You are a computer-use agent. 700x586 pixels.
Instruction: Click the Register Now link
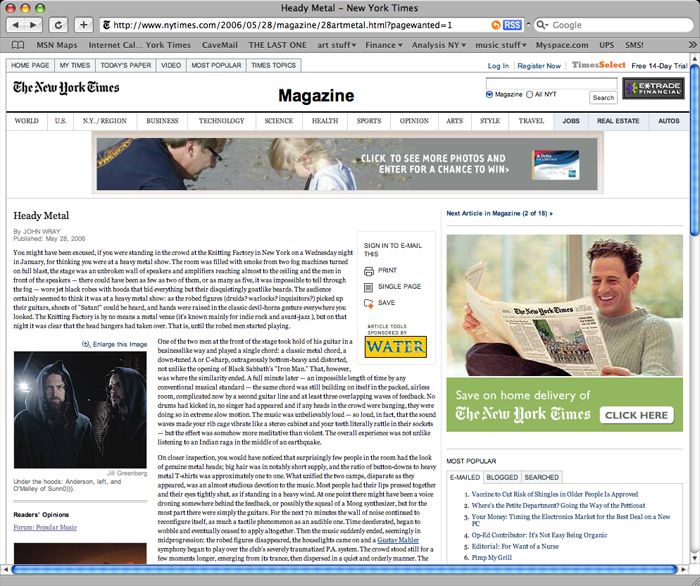539,66
